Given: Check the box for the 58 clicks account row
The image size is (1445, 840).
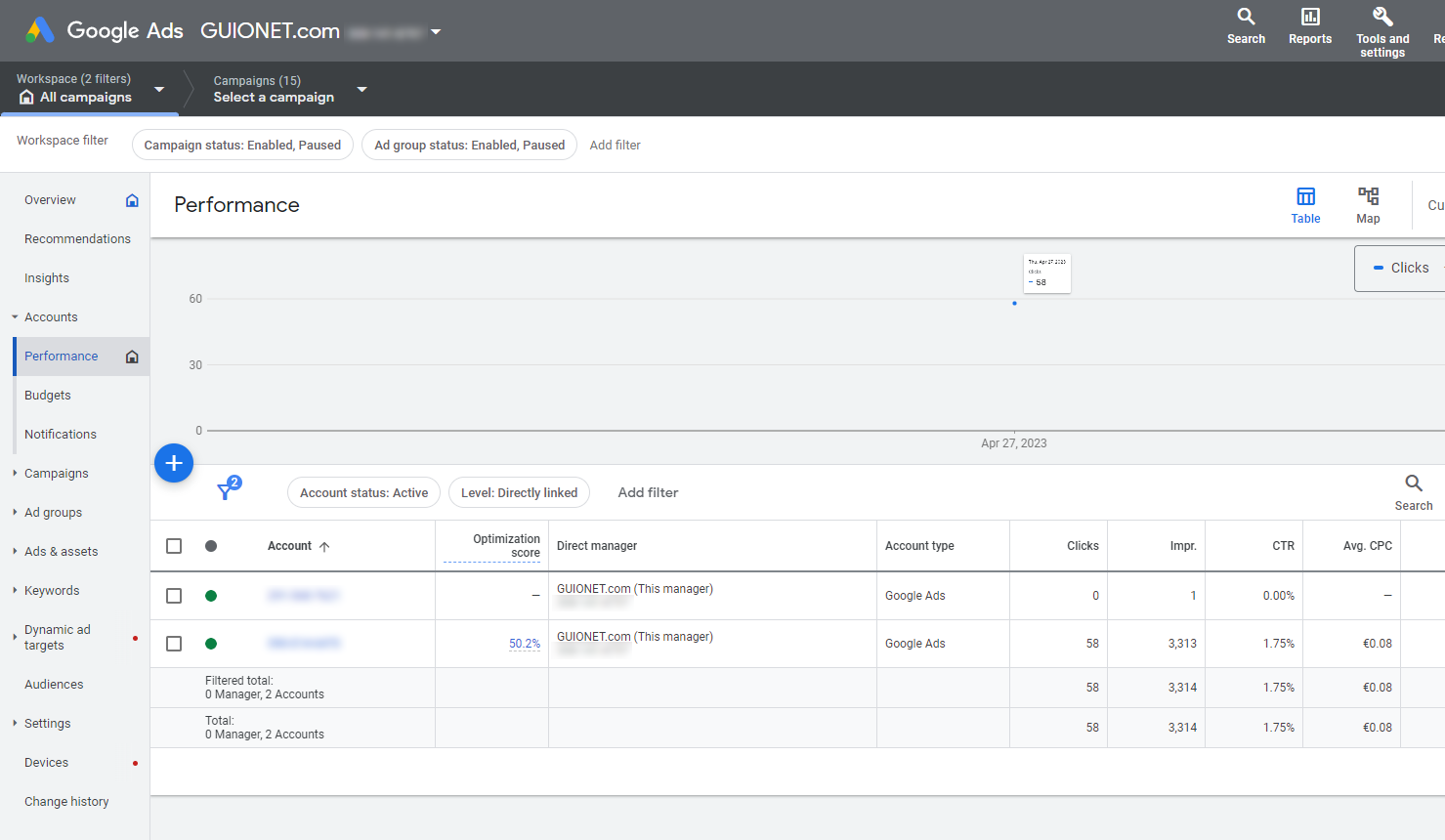Looking at the screenshot, I should pyautogui.click(x=174, y=644).
